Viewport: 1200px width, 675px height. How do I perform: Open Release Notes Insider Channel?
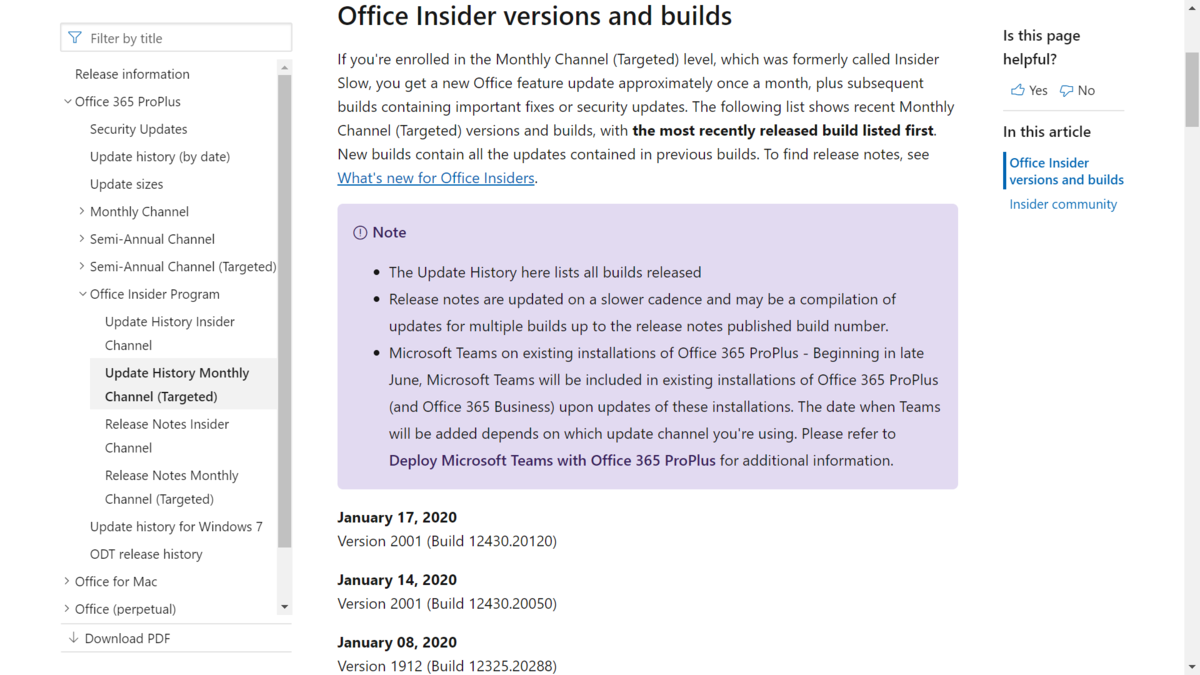point(167,436)
